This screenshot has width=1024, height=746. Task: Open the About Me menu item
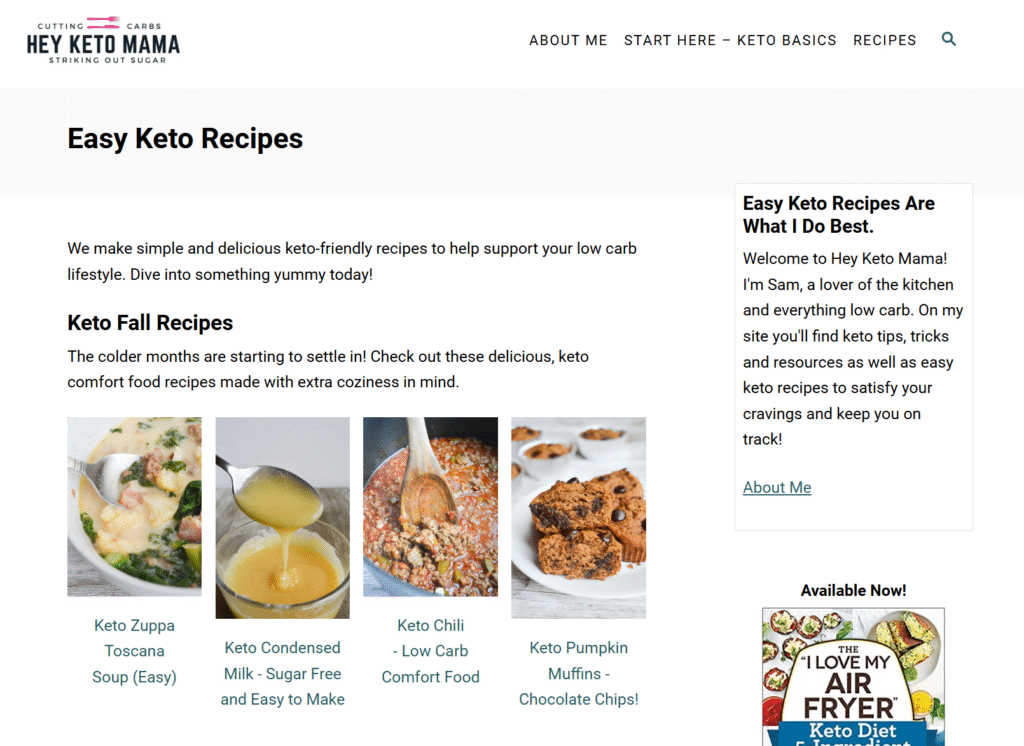pyautogui.click(x=568, y=41)
